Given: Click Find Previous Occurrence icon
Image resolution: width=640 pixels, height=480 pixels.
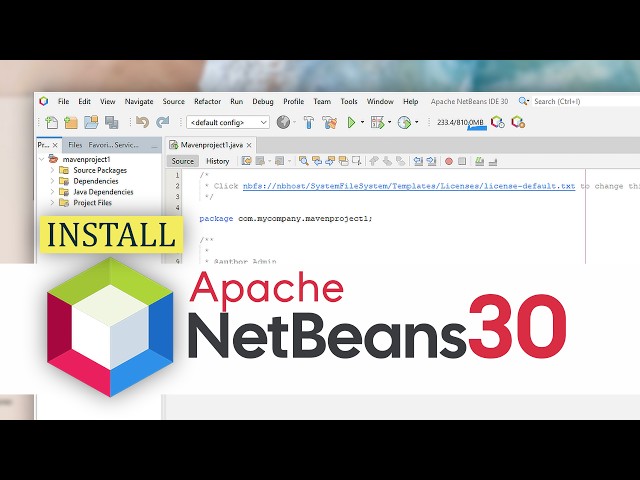Looking at the screenshot, I should click(x=317, y=161).
